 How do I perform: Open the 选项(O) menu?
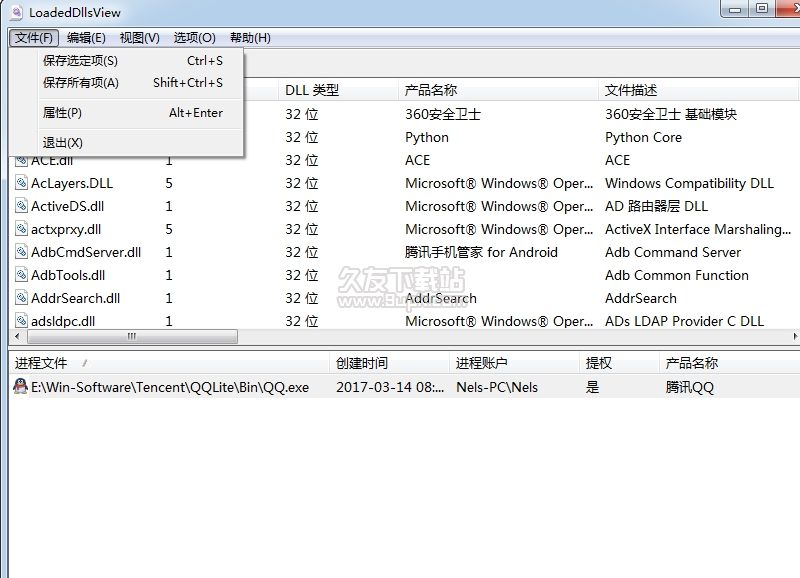point(194,38)
